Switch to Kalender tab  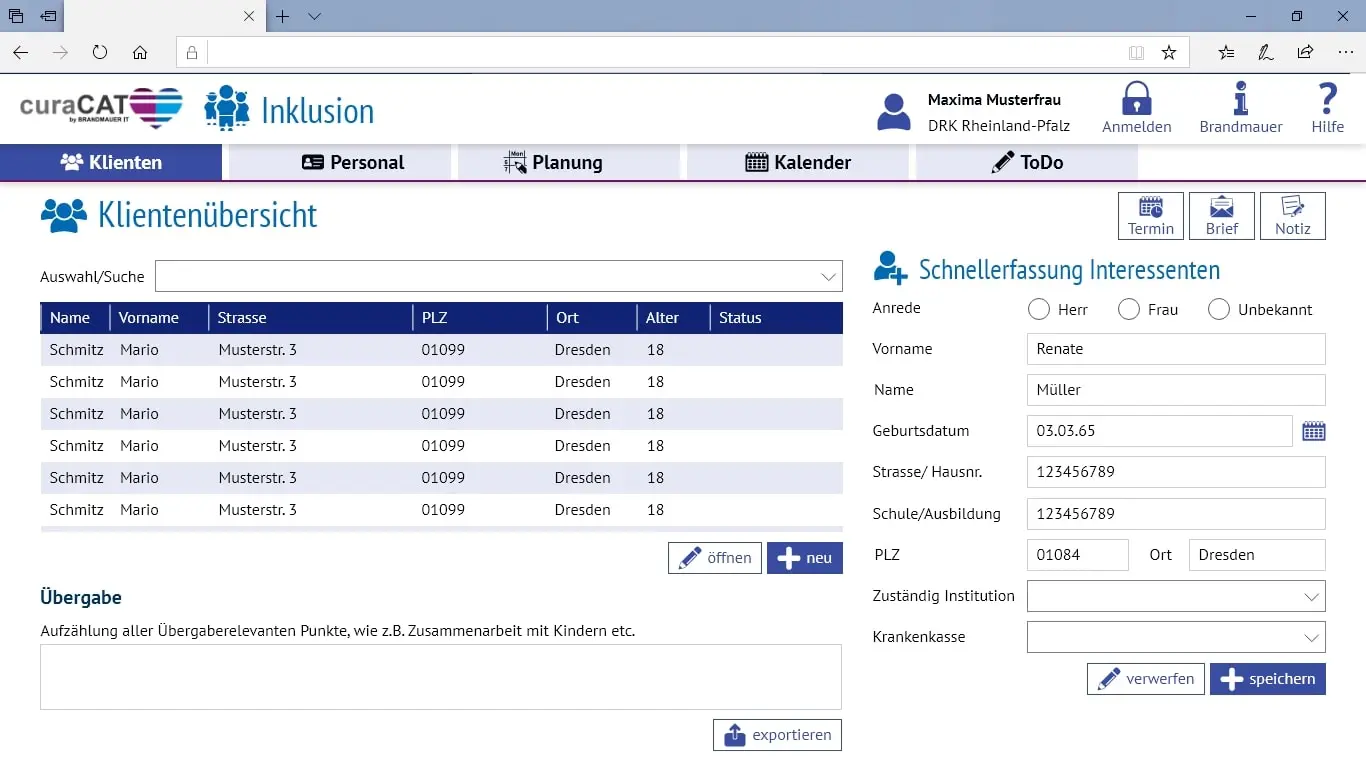click(x=798, y=162)
